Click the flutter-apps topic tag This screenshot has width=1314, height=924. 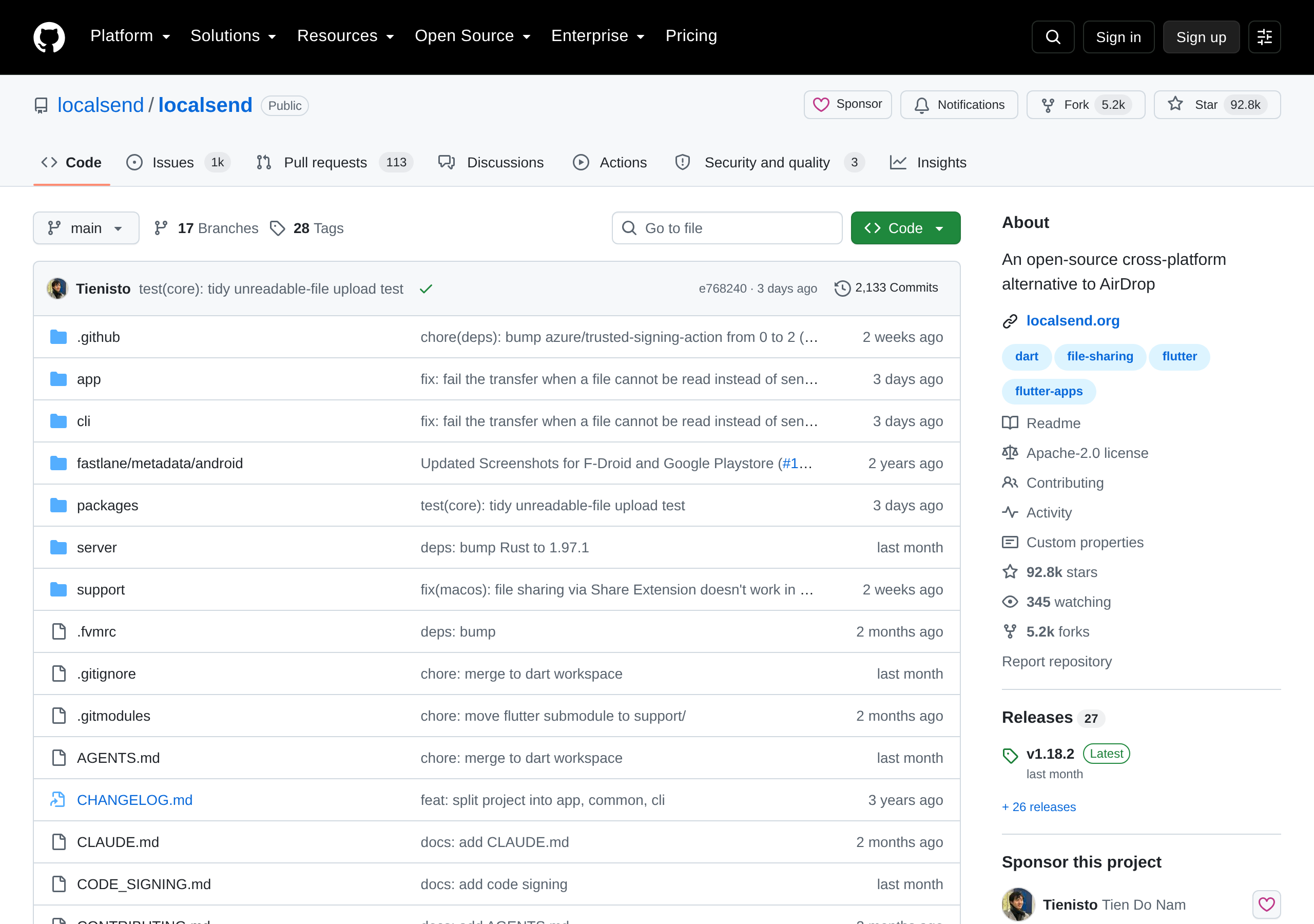point(1049,391)
